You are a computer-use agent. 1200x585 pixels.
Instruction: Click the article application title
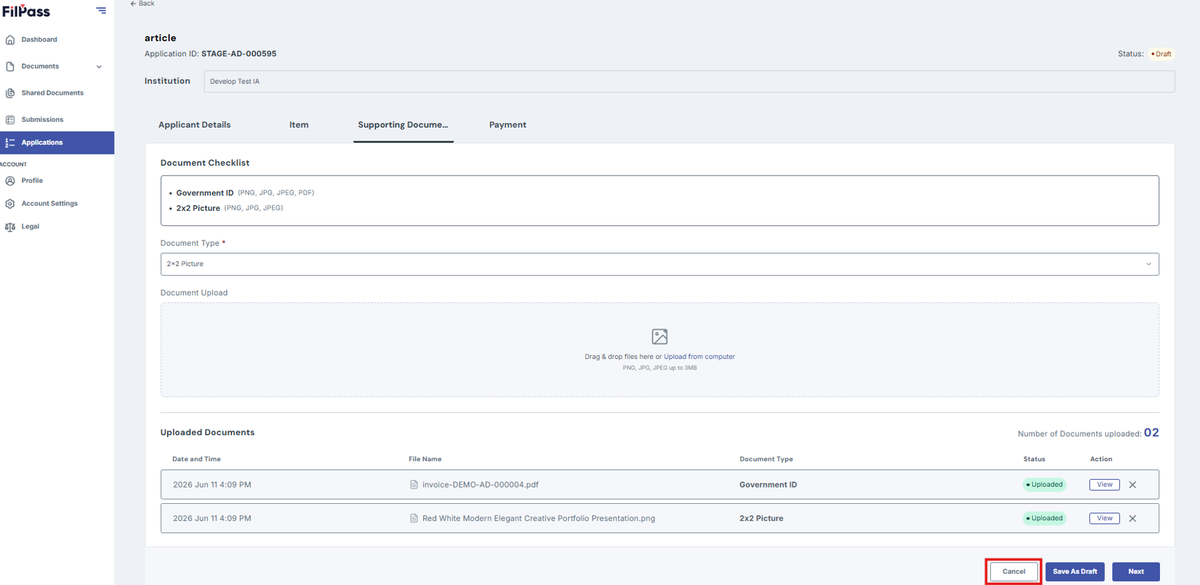160,38
